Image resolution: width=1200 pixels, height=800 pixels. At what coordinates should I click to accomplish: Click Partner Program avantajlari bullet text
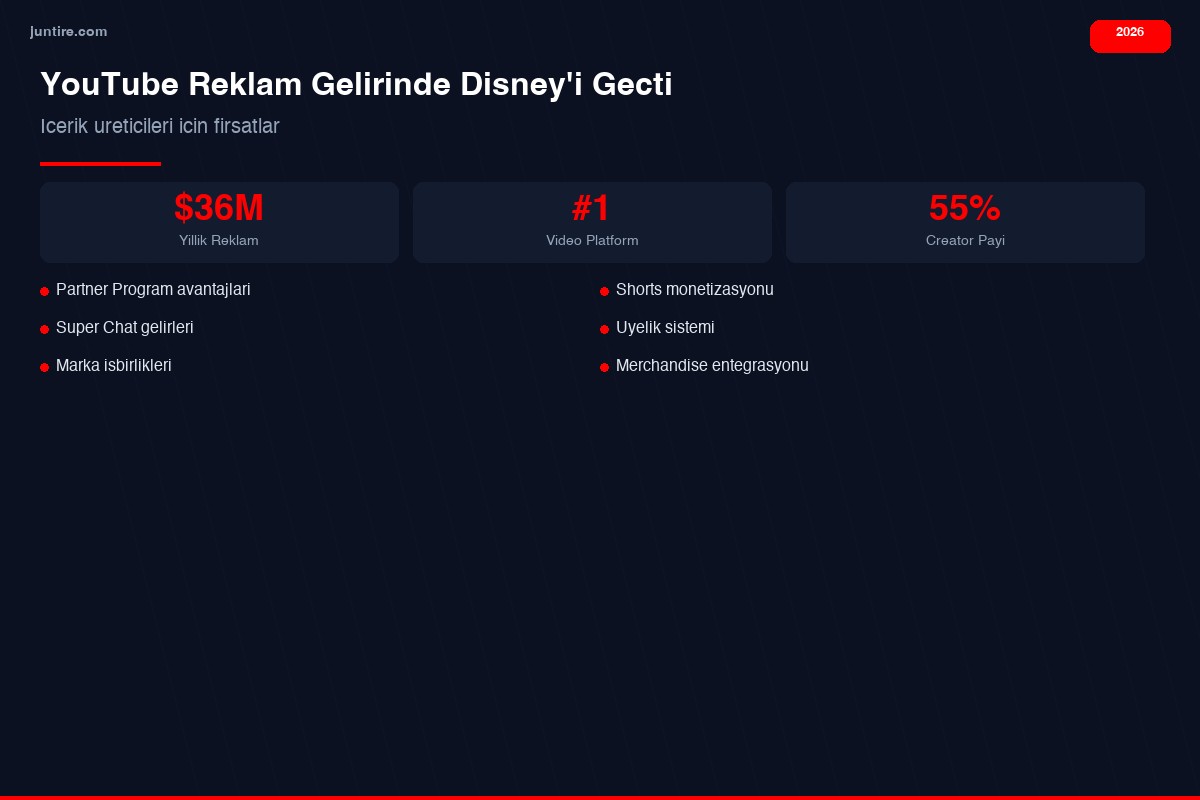point(153,290)
